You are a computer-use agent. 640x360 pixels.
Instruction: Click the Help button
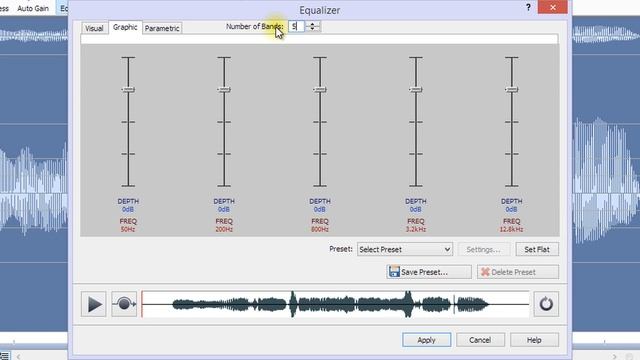[534, 340]
